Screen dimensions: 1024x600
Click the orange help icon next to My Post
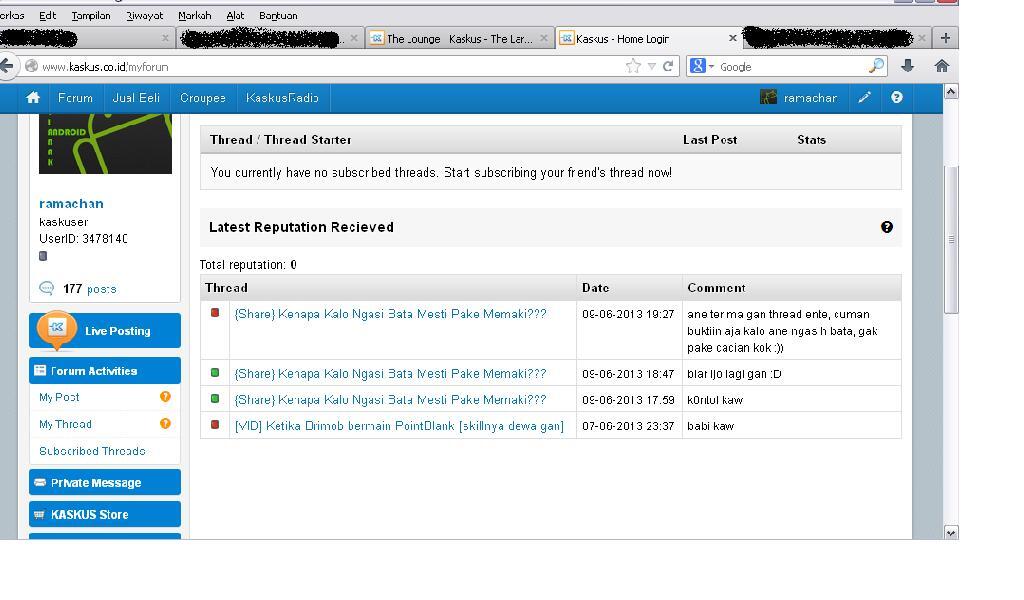coord(165,396)
